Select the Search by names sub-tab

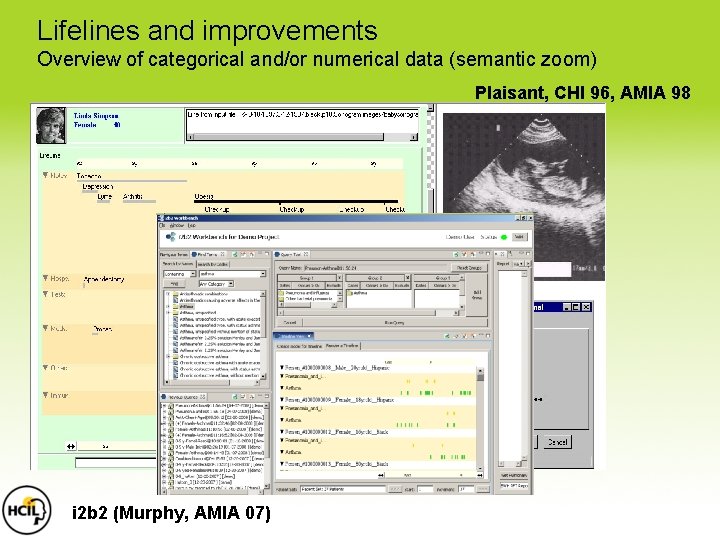coord(178,264)
